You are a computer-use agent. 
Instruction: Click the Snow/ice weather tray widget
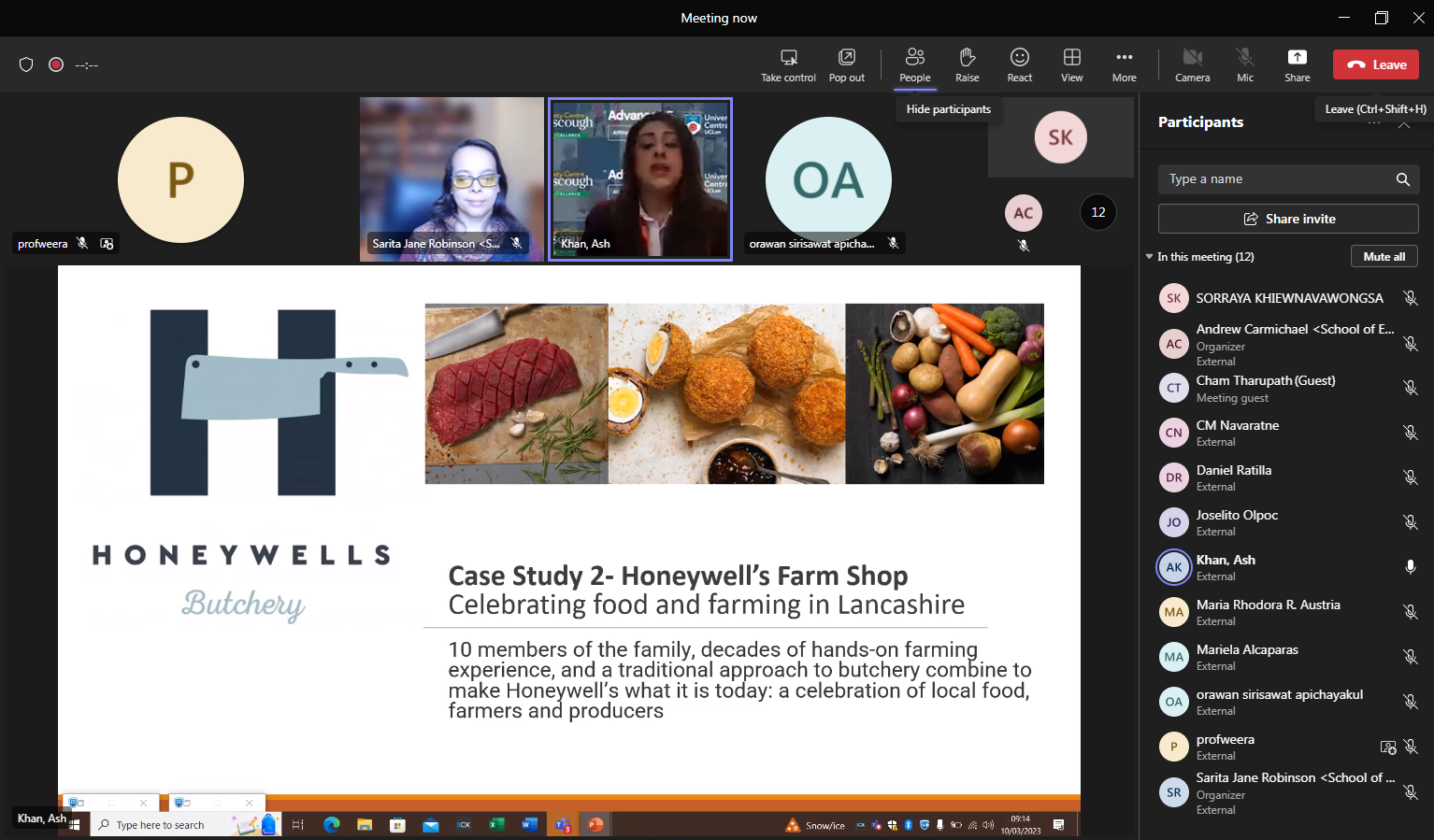pos(815,825)
